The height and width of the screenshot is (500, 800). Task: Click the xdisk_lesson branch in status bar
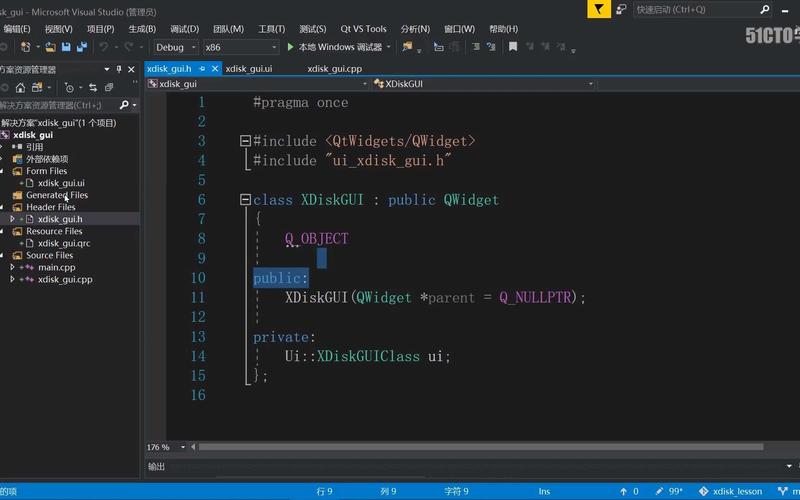pyautogui.click(x=736, y=492)
